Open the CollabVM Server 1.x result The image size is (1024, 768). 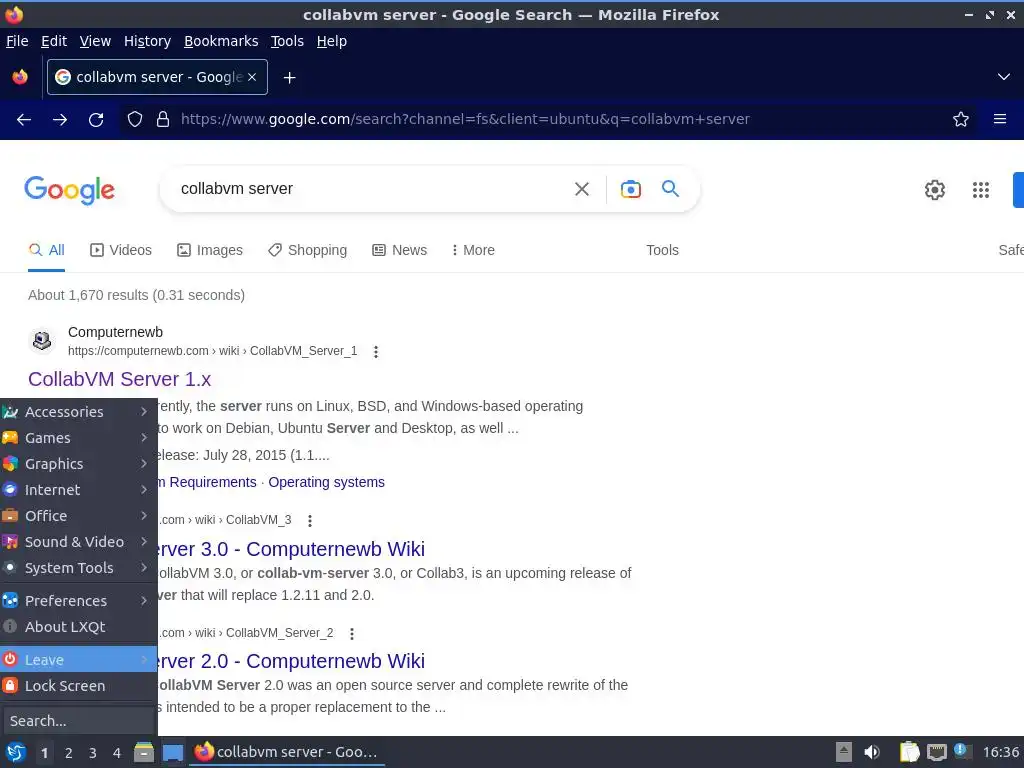click(x=120, y=379)
